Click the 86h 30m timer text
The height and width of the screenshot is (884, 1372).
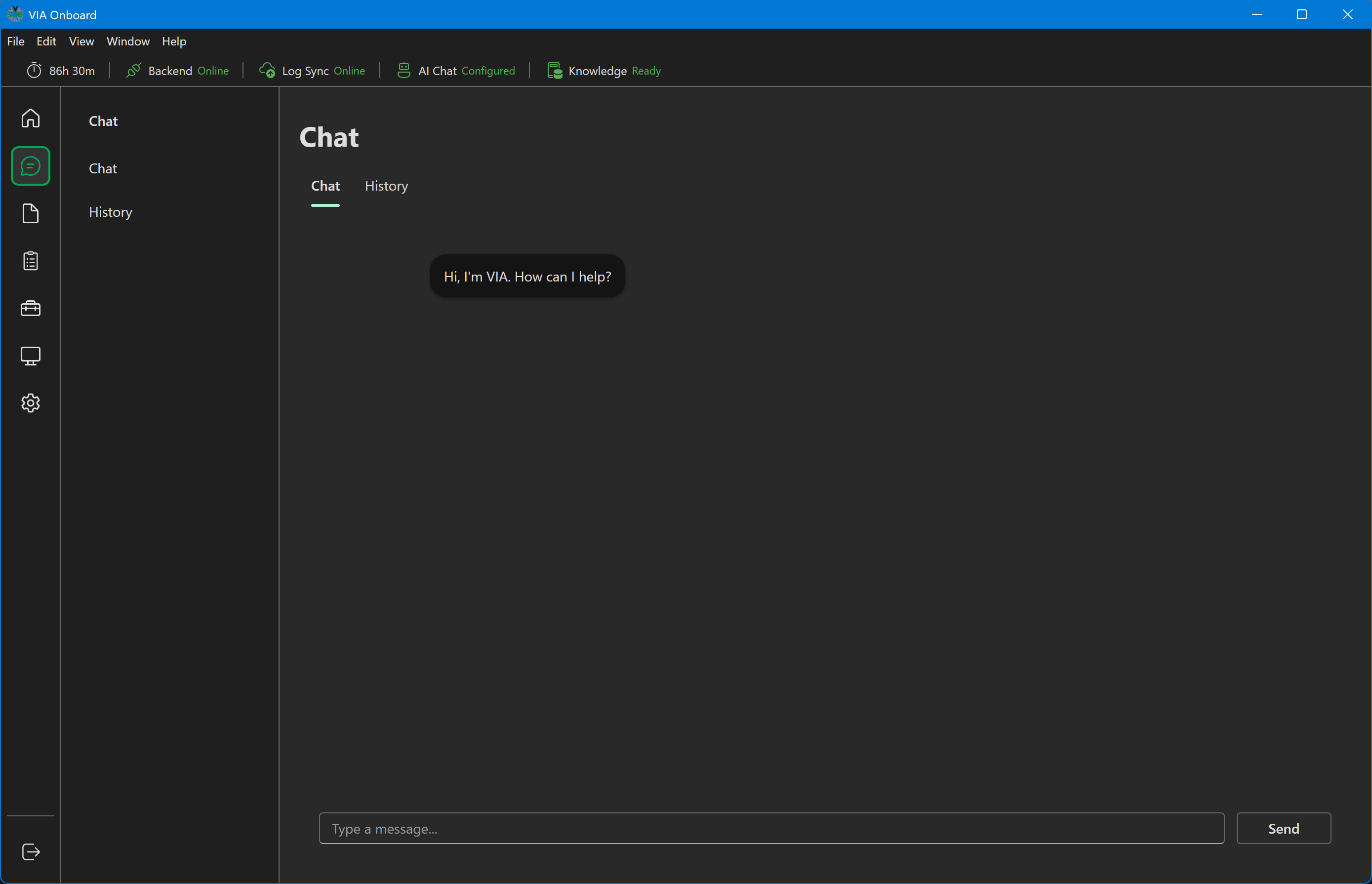click(x=72, y=71)
